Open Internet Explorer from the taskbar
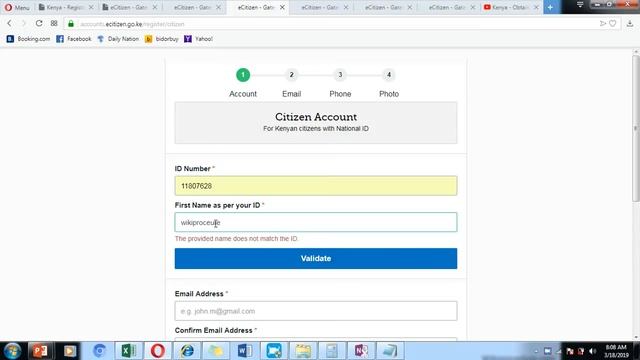This screenshot has width=640, height=360. point(187,351)
